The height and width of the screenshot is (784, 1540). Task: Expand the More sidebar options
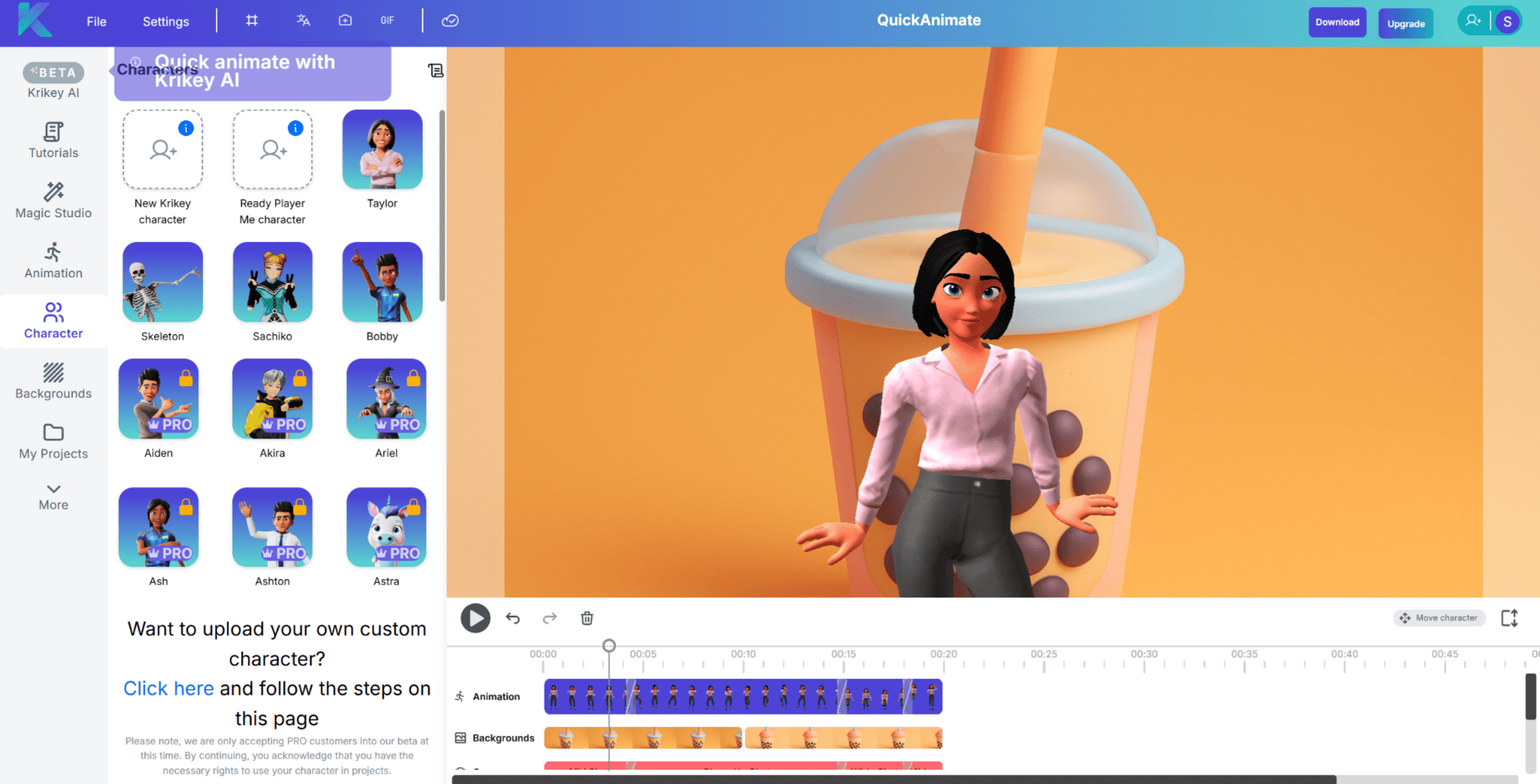click(54, 497)
